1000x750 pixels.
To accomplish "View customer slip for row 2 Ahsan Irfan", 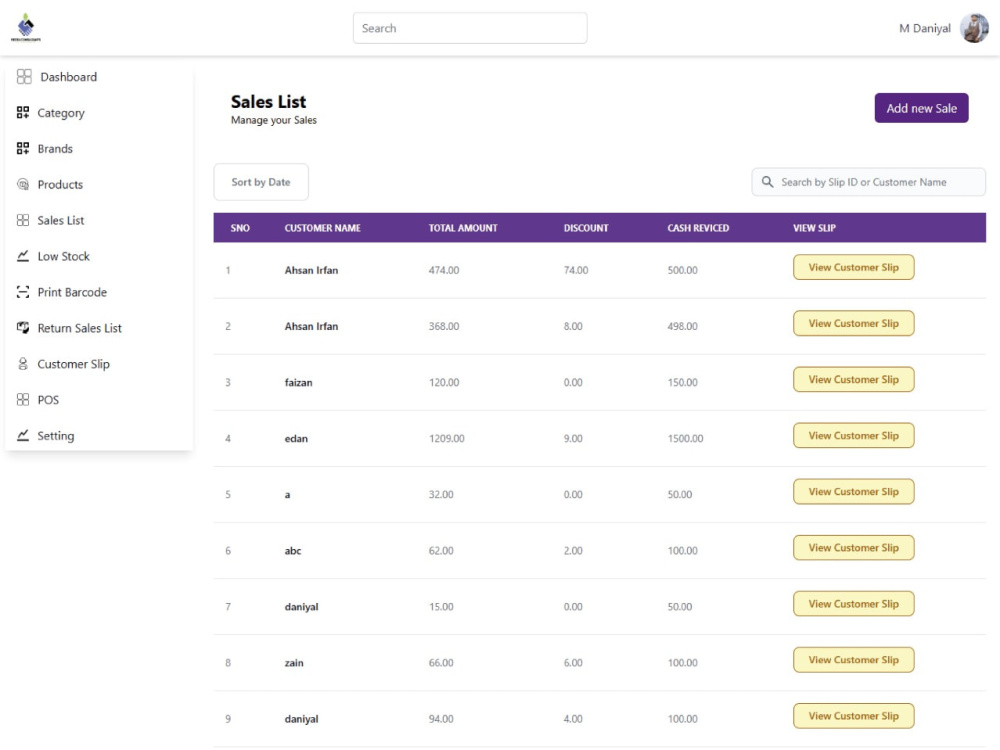I will 853,323.
